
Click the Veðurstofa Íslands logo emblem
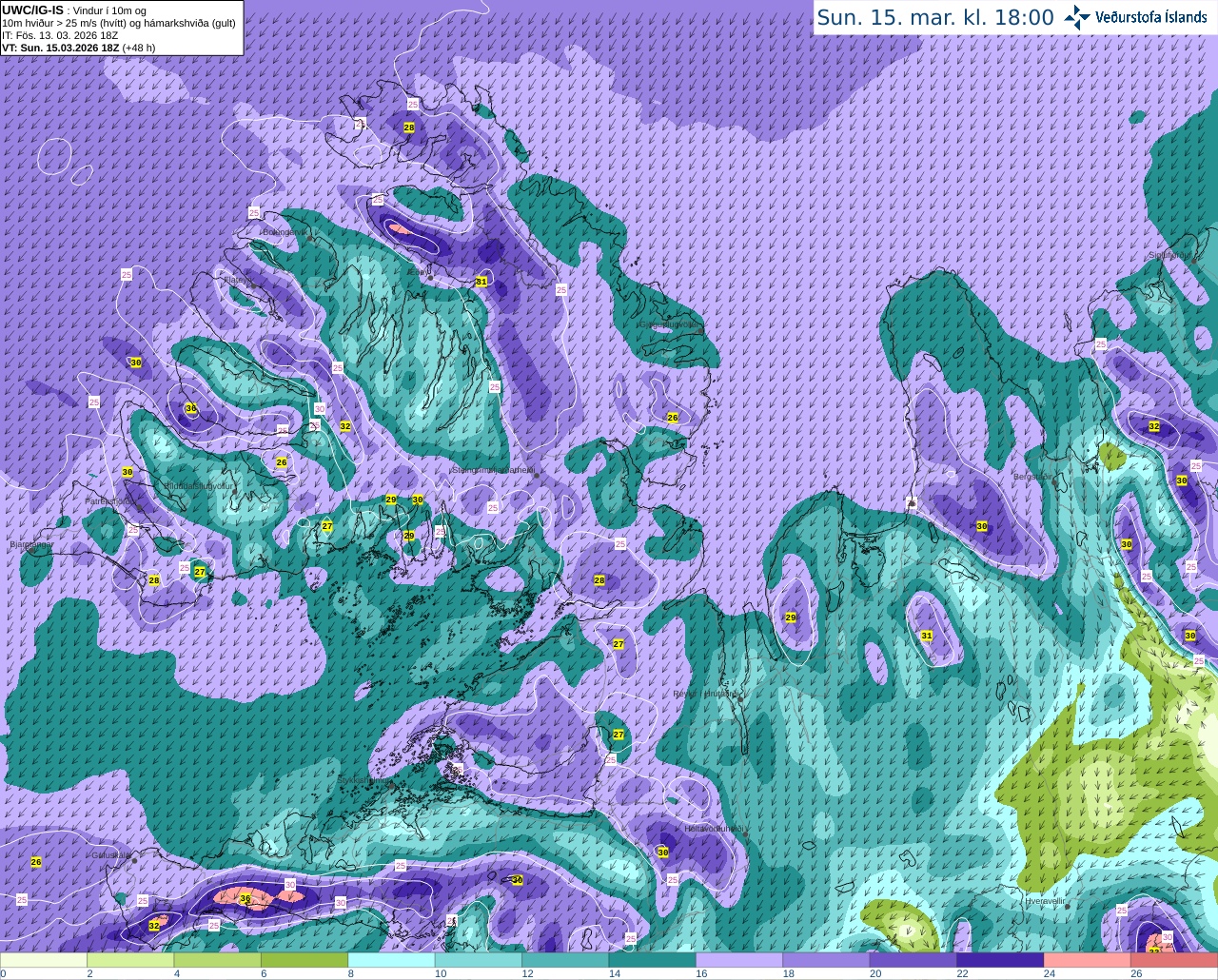1077,17
